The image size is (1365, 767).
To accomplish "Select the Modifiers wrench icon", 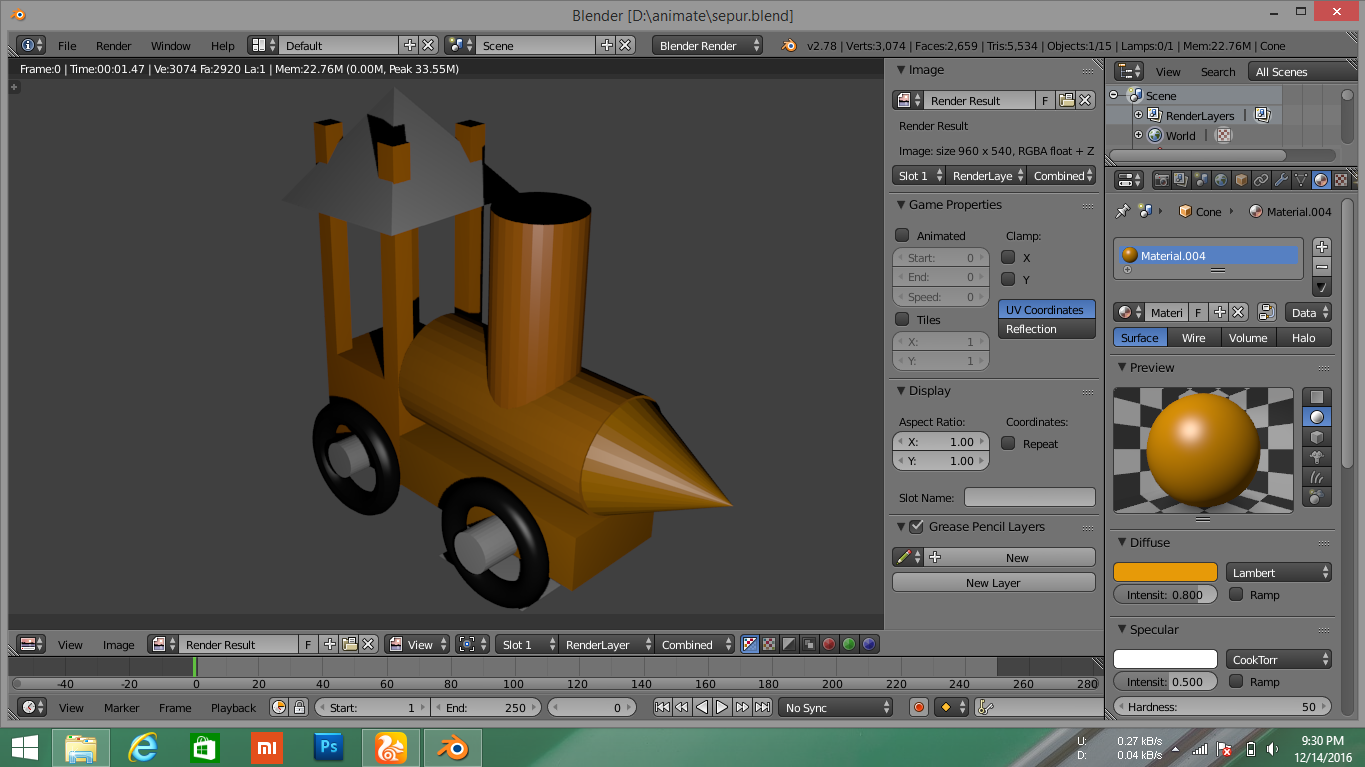I will [x=1281, y=180].
